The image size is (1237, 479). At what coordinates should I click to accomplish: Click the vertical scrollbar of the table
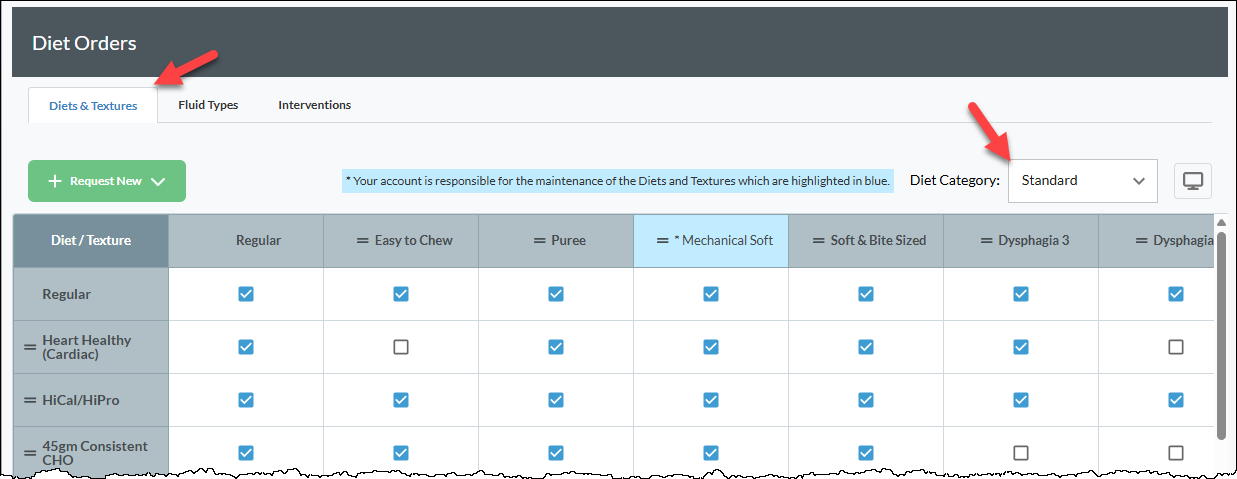point(1221,335)
